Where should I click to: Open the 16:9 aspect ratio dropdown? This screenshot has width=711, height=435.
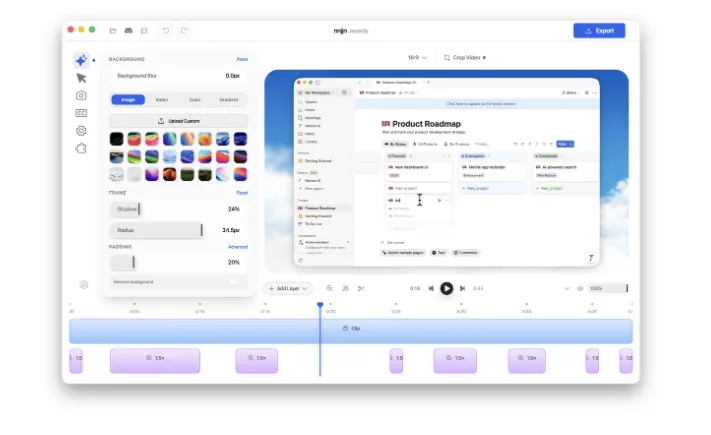417,58
